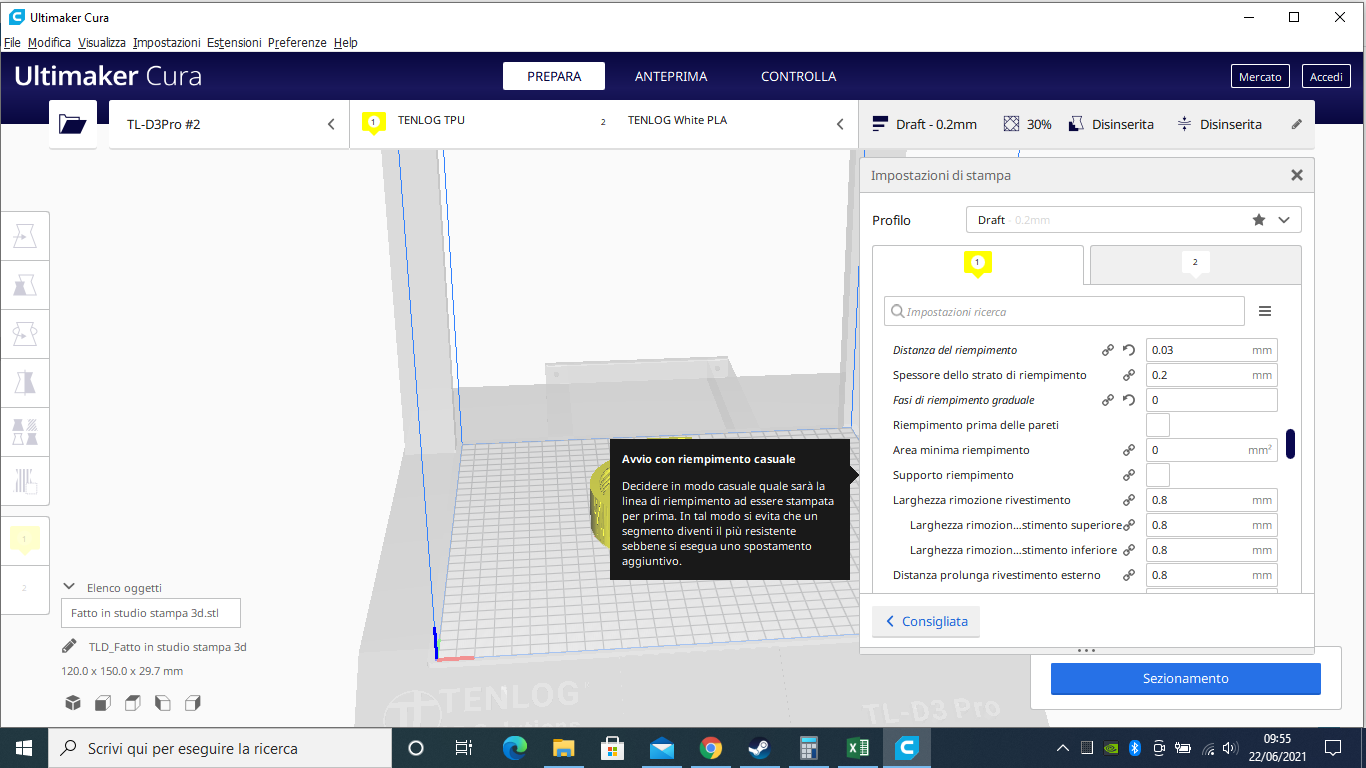Viewport: 1366px width, 768px height.
Task: Click the pencil edit icon in print settings bar
Action: (1297, 124)
